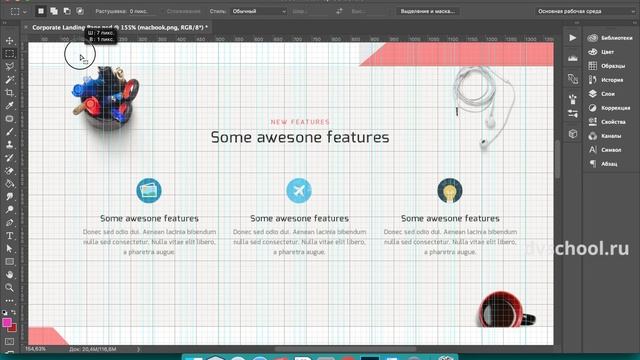The height and width of the screenshot is (360, 640).
Task: Select the Eyedropper tool
Action: pos(9,106)
